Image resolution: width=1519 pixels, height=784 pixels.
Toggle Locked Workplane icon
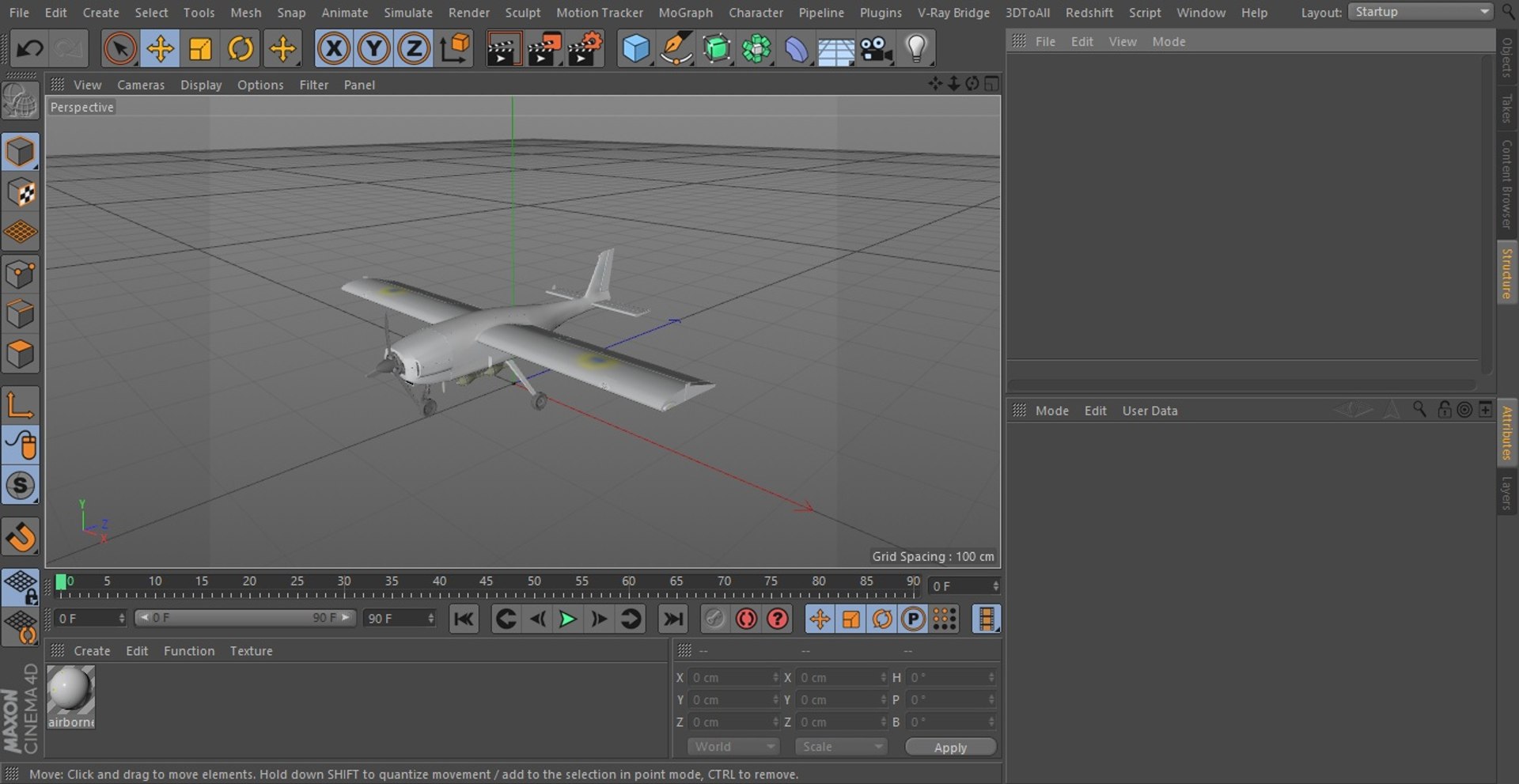click(x=21, y=587)
